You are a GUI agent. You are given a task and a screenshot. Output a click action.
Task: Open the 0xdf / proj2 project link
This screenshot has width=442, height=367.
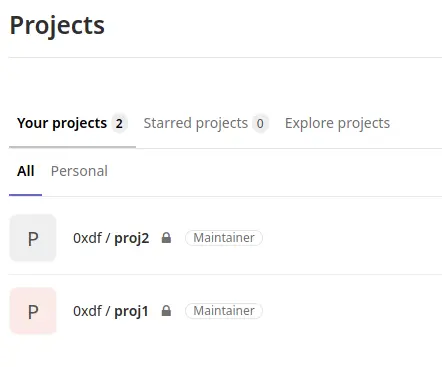(x=111, y=238)
